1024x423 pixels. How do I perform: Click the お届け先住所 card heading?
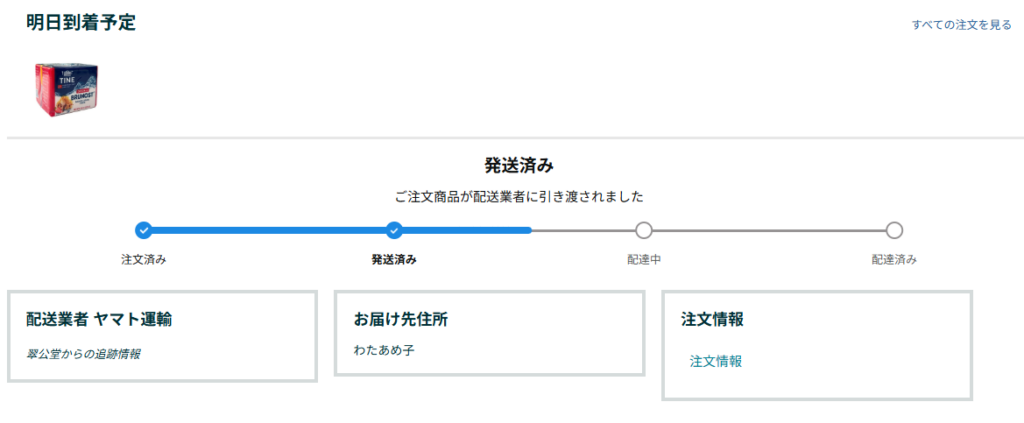tap(400, 319)
